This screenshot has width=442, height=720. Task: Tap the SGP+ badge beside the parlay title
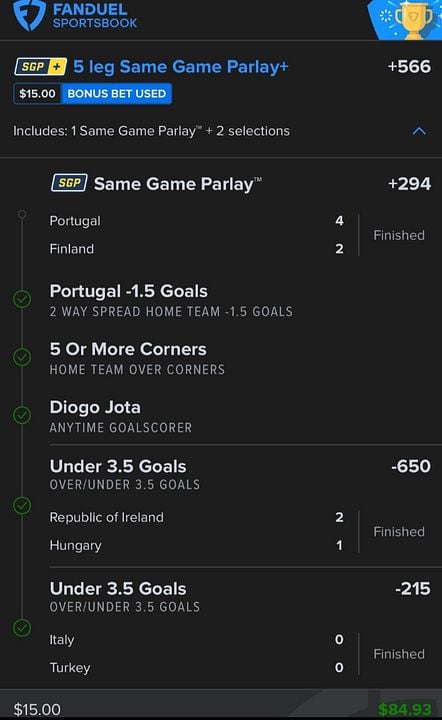(x=41, y=67)
